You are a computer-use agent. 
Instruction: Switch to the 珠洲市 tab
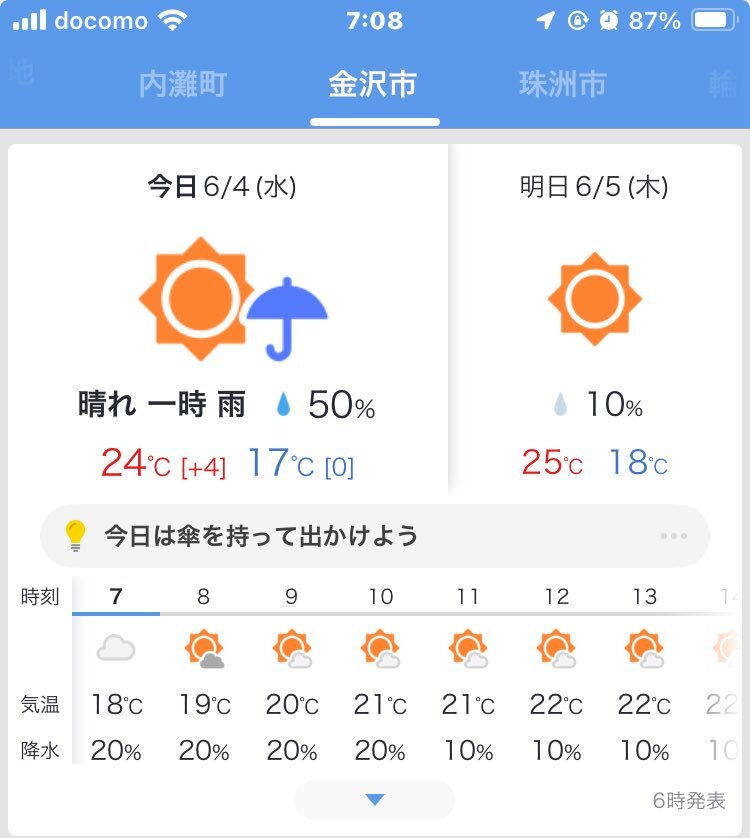562,84
